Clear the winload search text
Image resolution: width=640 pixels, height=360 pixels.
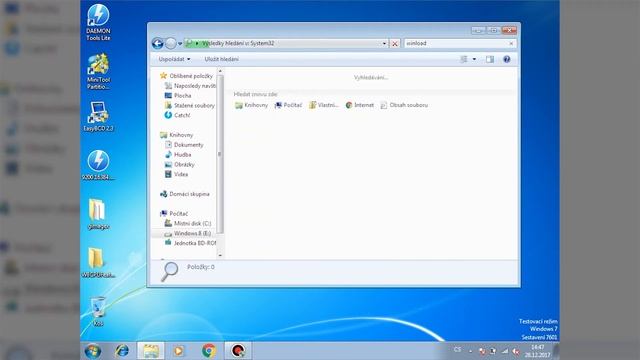coord(511,43)
